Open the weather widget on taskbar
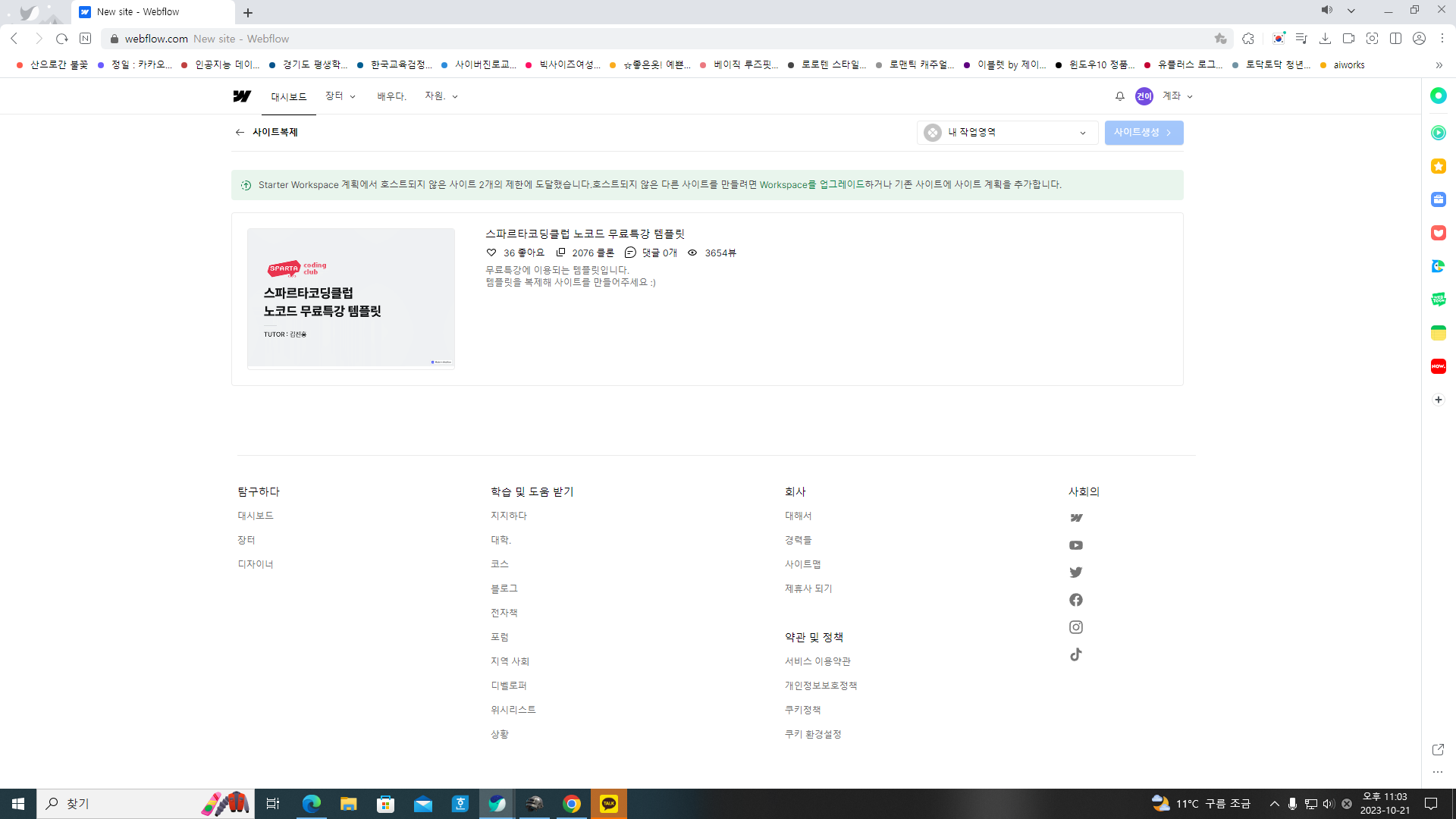 pyautogui.click(x=1200, y=804)
